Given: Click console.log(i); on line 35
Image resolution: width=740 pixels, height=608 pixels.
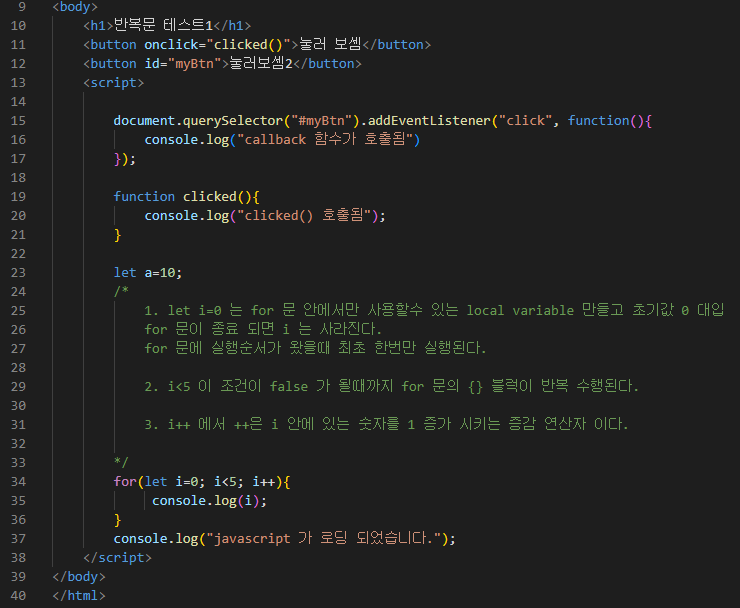Looking at the screenshot, I should click(209, 501).
